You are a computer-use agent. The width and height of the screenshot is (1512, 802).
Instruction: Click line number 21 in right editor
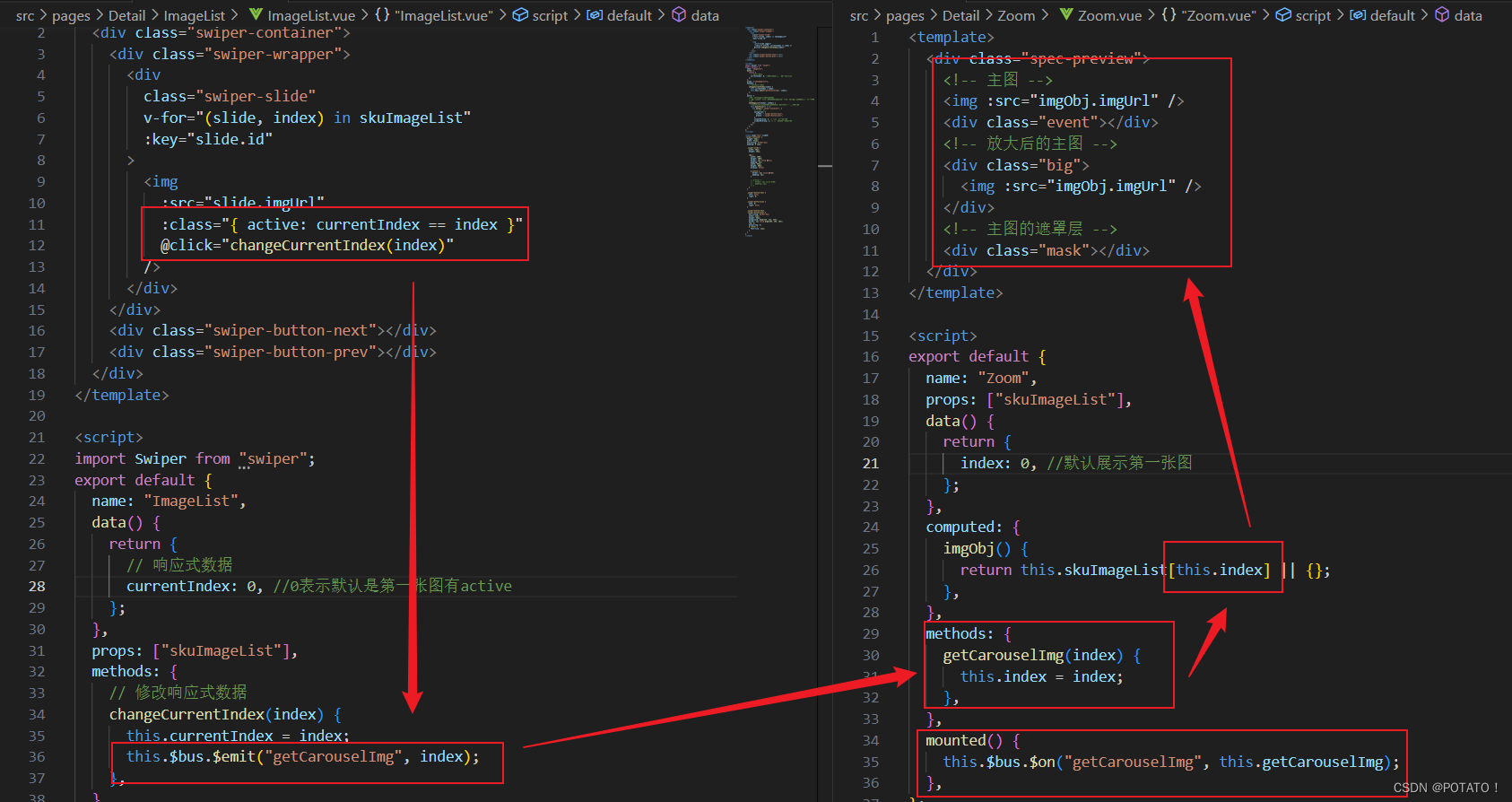tap(871, 463)
